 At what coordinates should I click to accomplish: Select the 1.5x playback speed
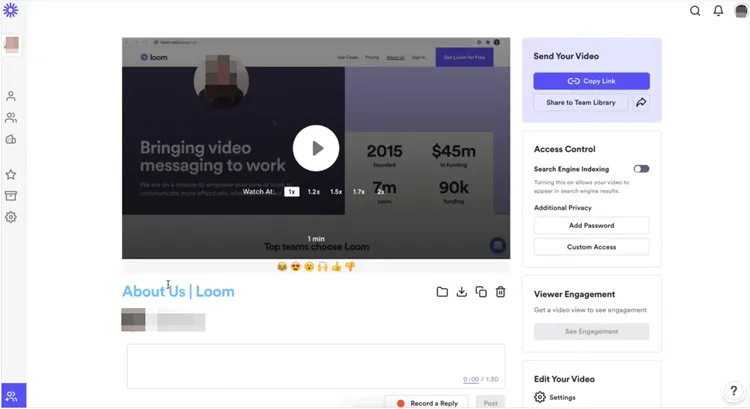click(x=336, y=191)
